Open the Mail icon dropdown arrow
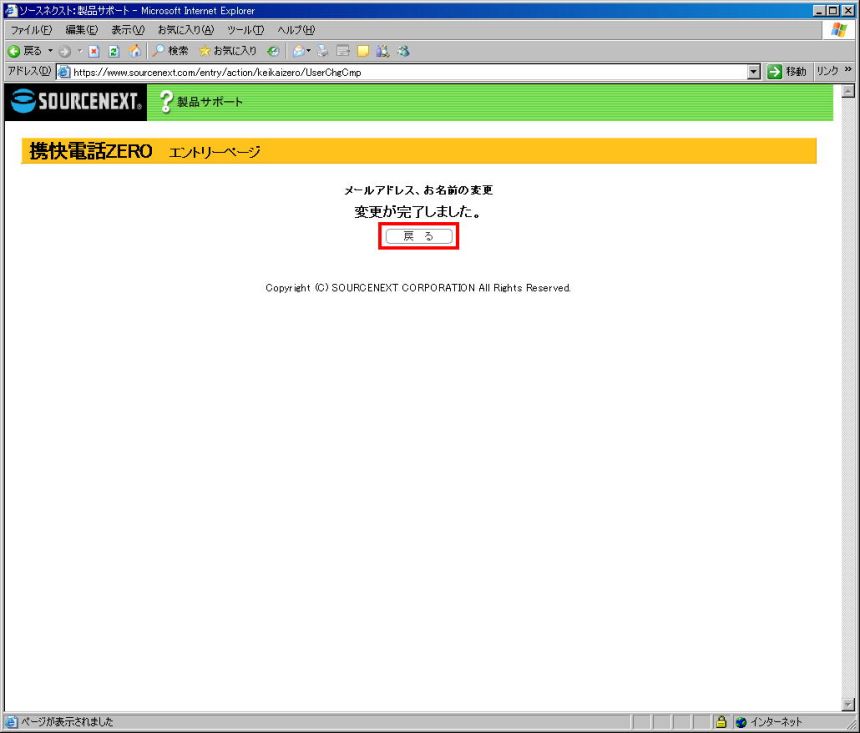This screenshot has height=733, width=860. click(309, 51)
